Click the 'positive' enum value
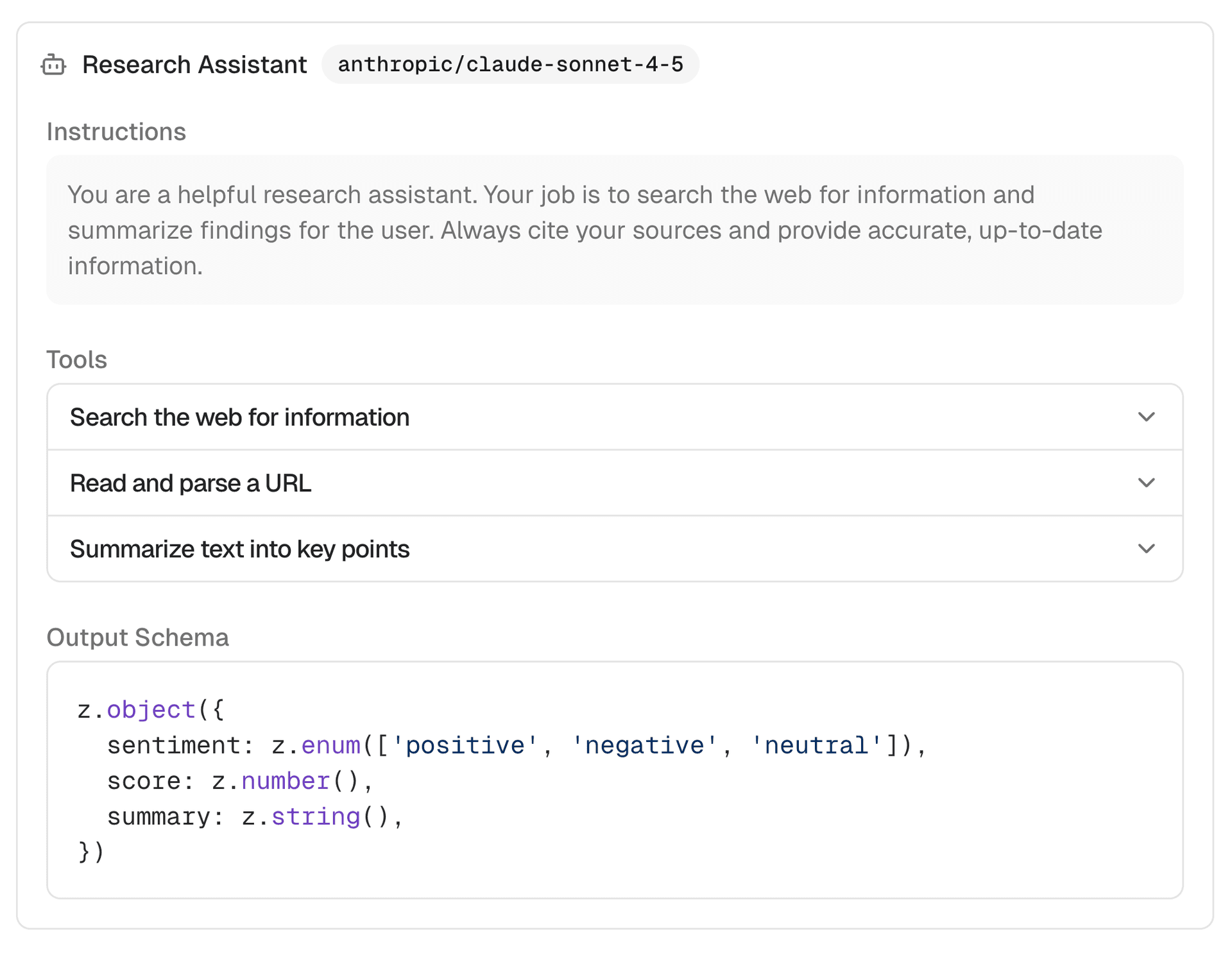 click(x=465, y=745)
